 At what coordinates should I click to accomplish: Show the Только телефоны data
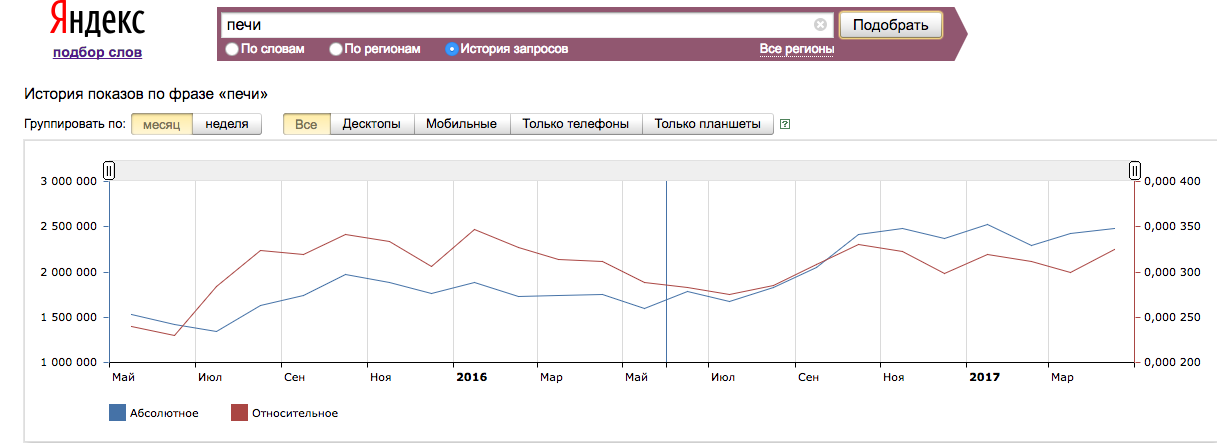(576, 124)
